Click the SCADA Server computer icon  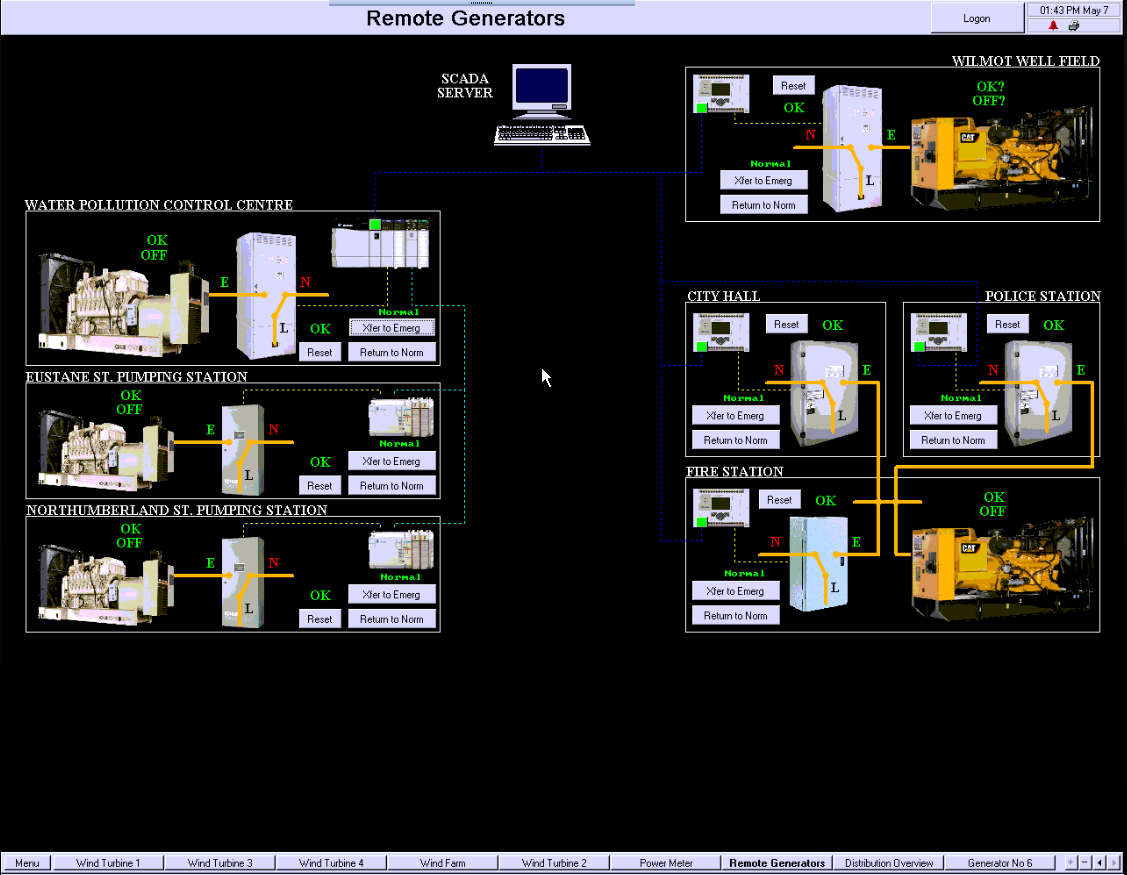pyautogui.click(x=541, y=105)
